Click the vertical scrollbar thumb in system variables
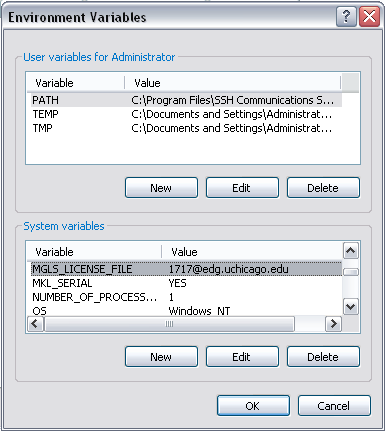 (x=351, y=272)
